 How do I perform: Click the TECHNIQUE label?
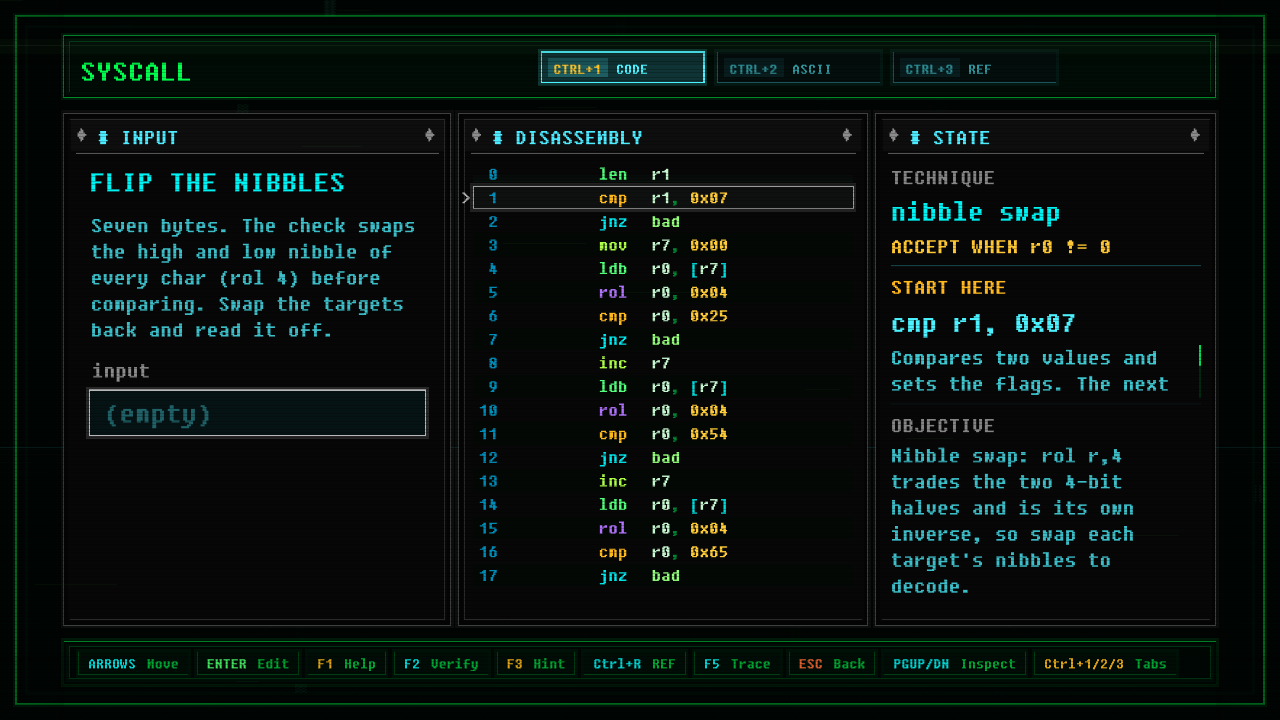(942, 178)
